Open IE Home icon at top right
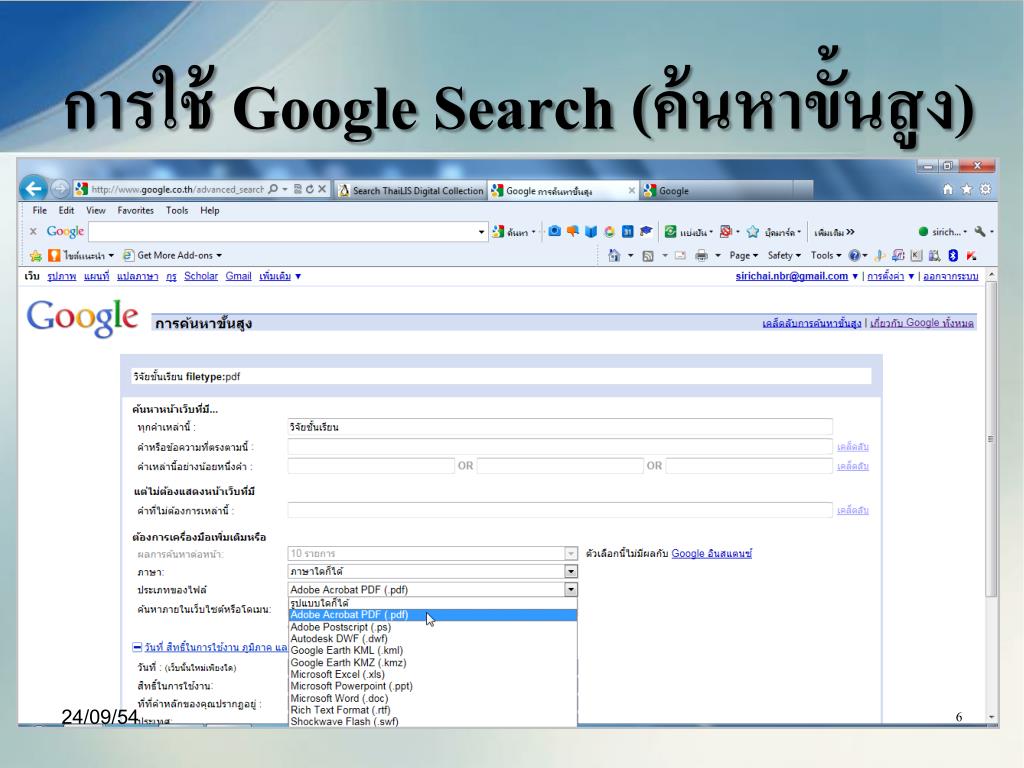This screenshot has width=1024, height=768. tap(948, 189)
